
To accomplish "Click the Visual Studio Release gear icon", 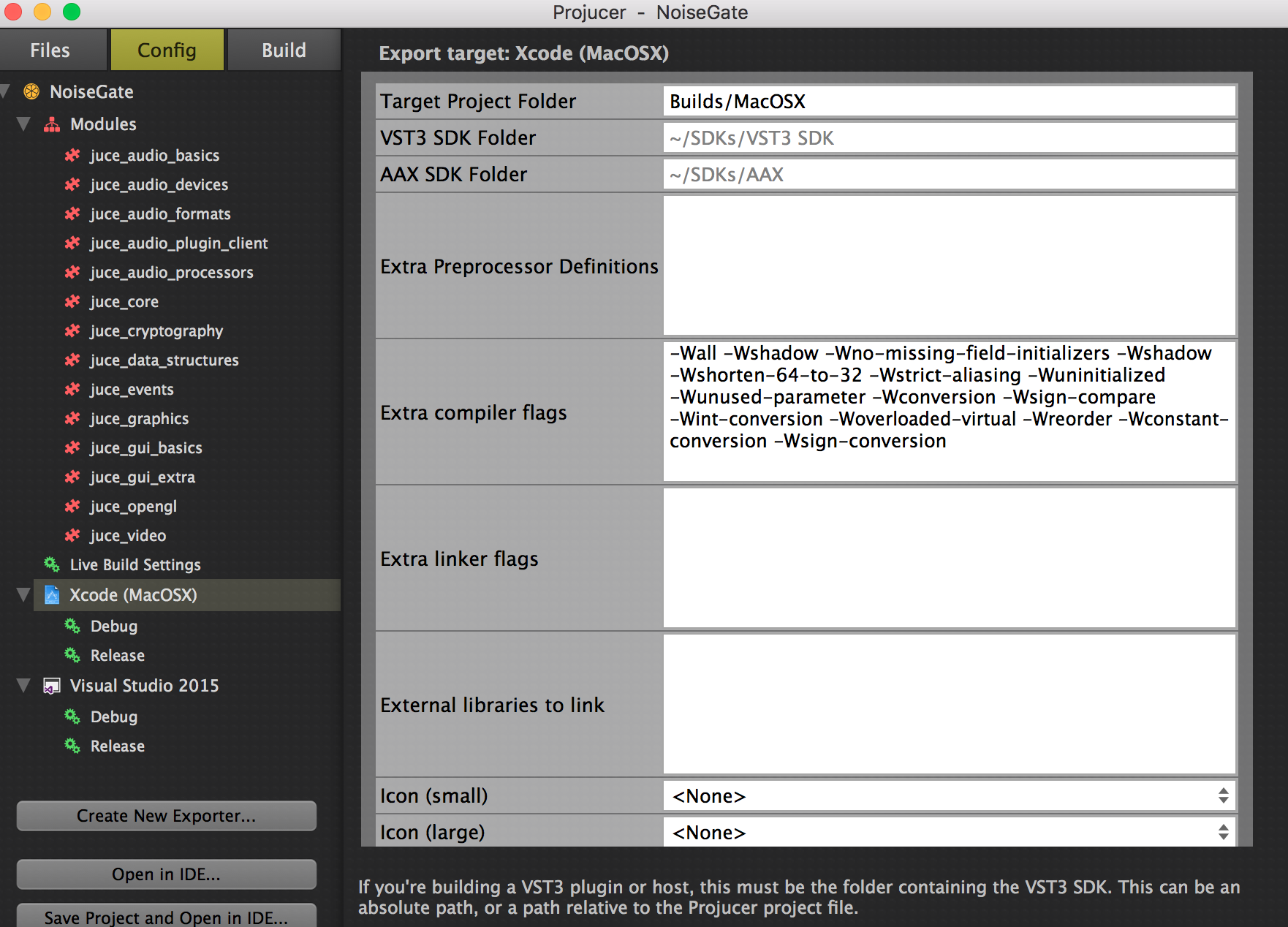I will [72, 746].
